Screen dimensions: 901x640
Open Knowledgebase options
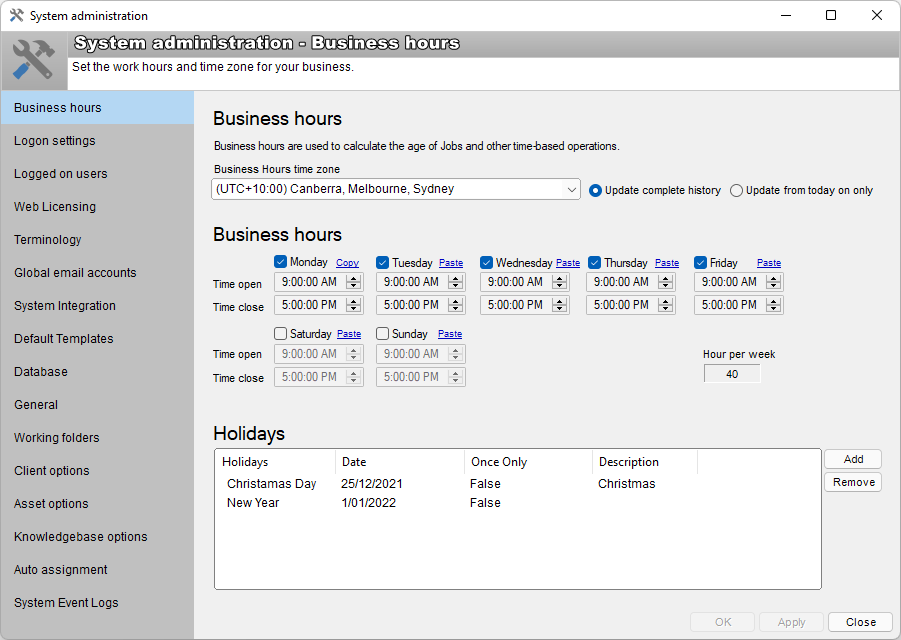[x=97, y=537]
